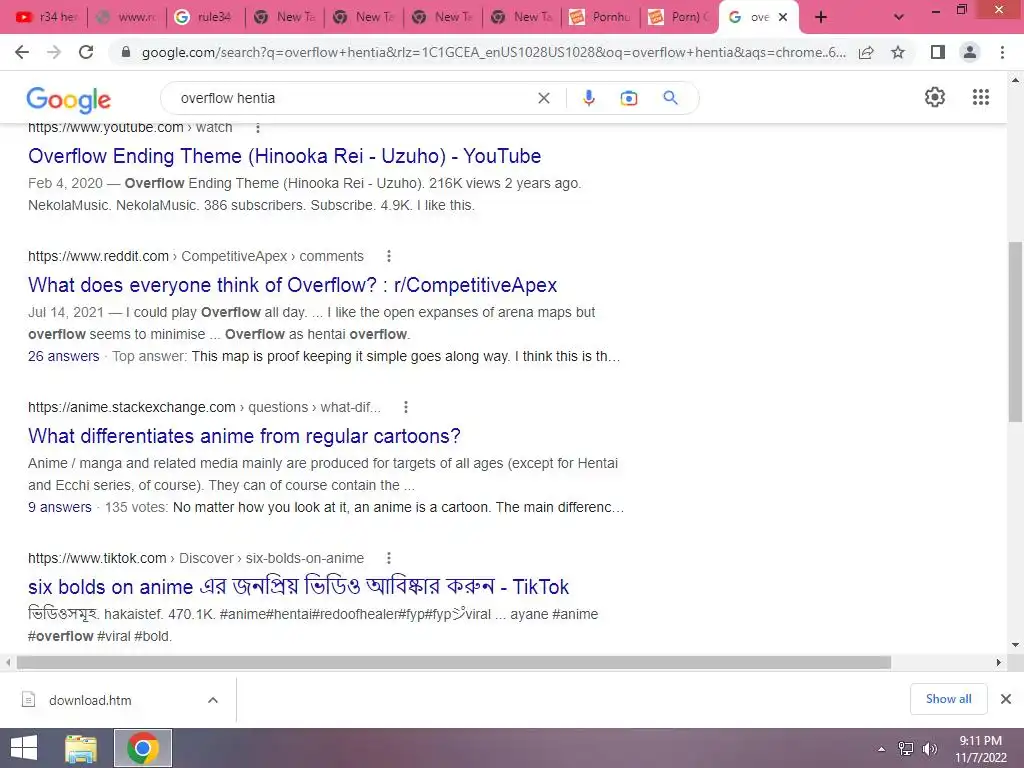
Task: Click the Google search input field
Action: pyautogui.click(x=353, y=98)
